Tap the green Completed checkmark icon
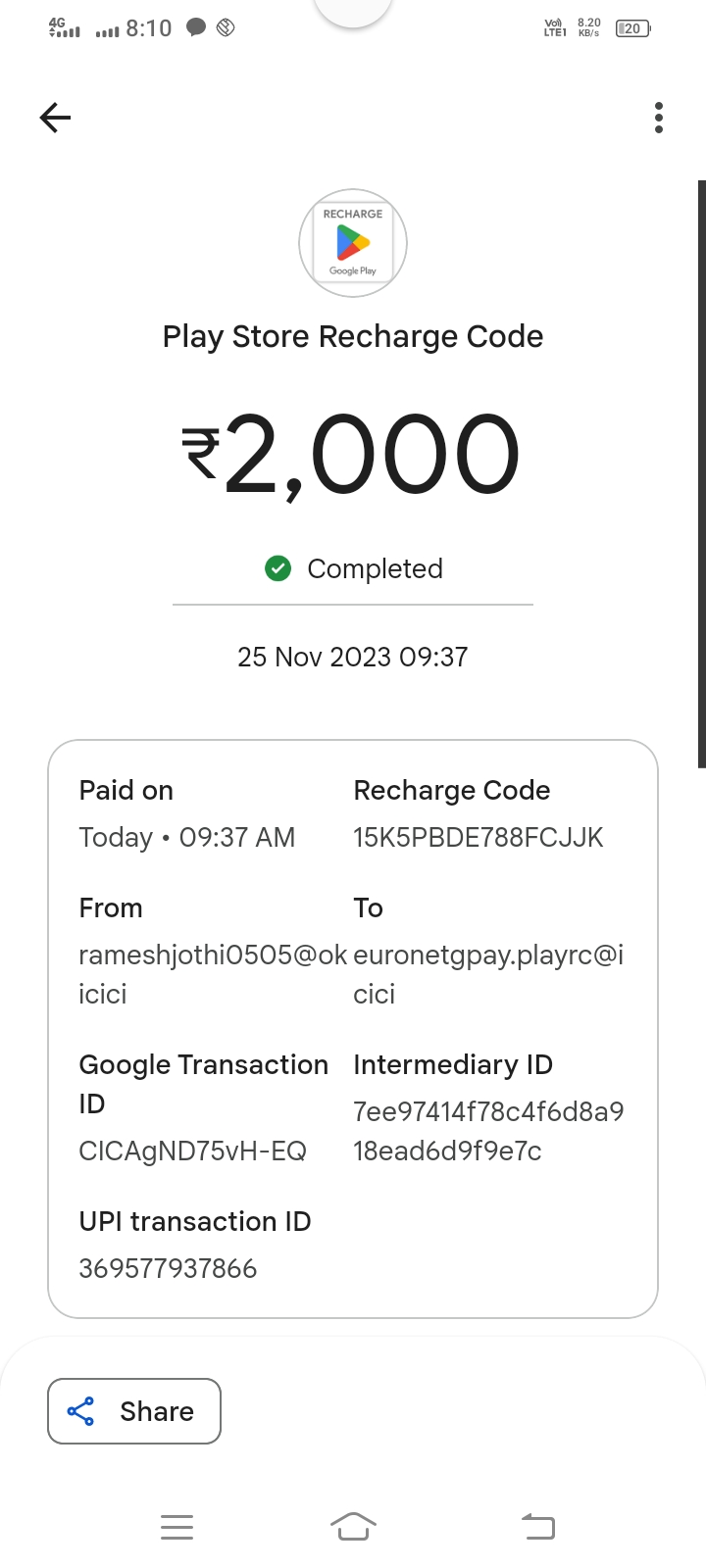The width and height of the screenshot is (706, 1568). click(278, 568)
